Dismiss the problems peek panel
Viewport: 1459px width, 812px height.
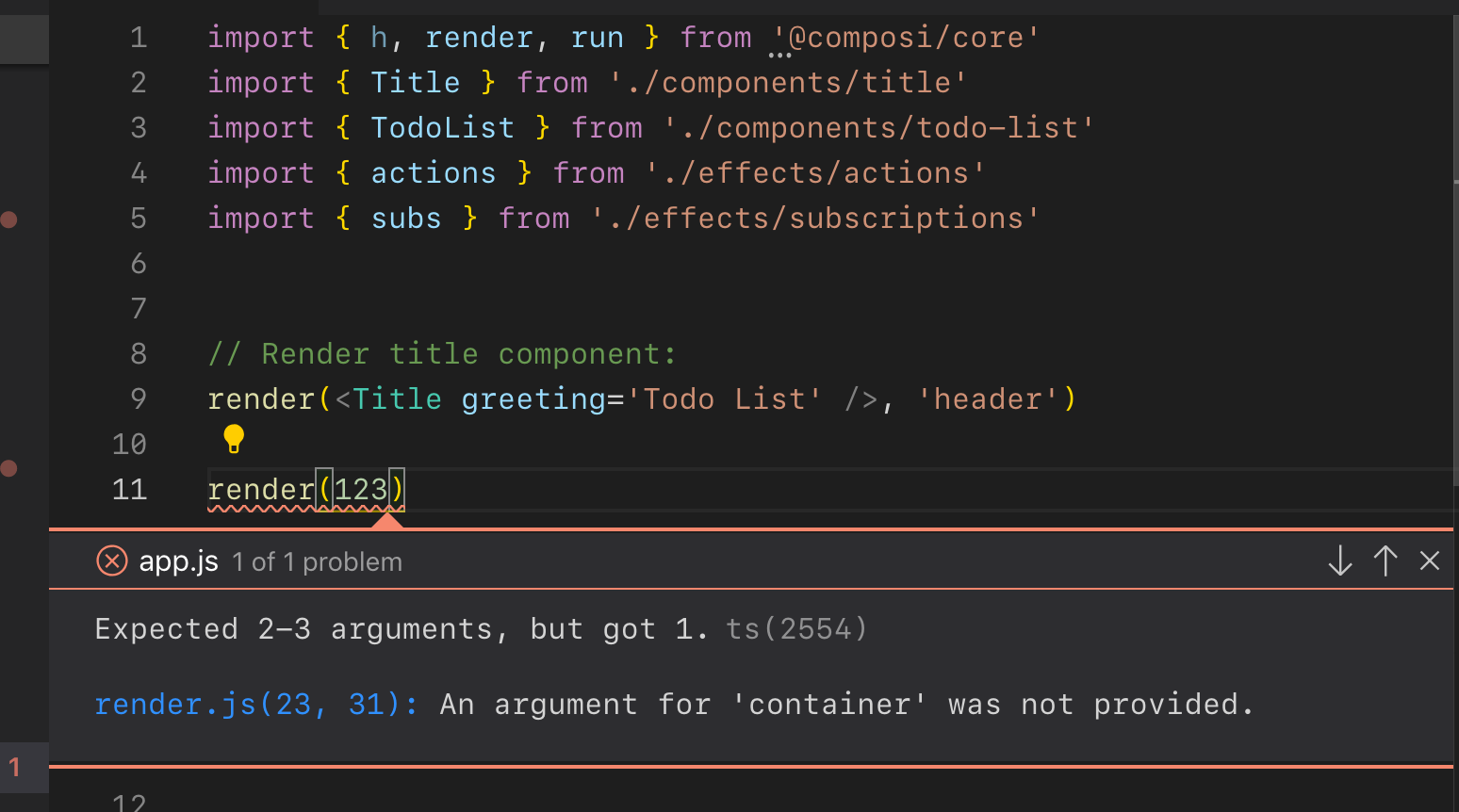pyautogui.click(x=1429, y=560)
